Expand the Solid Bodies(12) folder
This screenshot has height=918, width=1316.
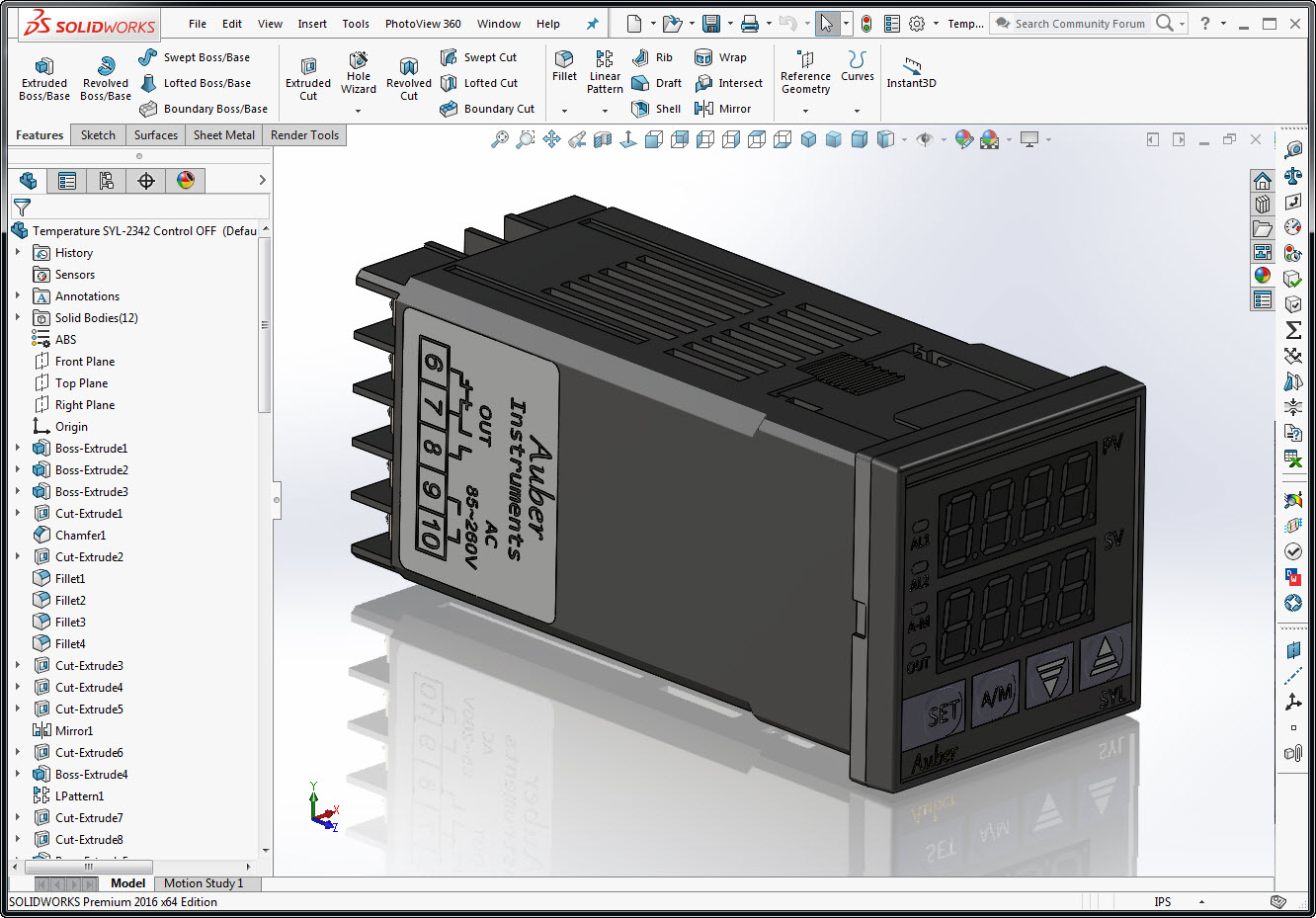point(18,317)
